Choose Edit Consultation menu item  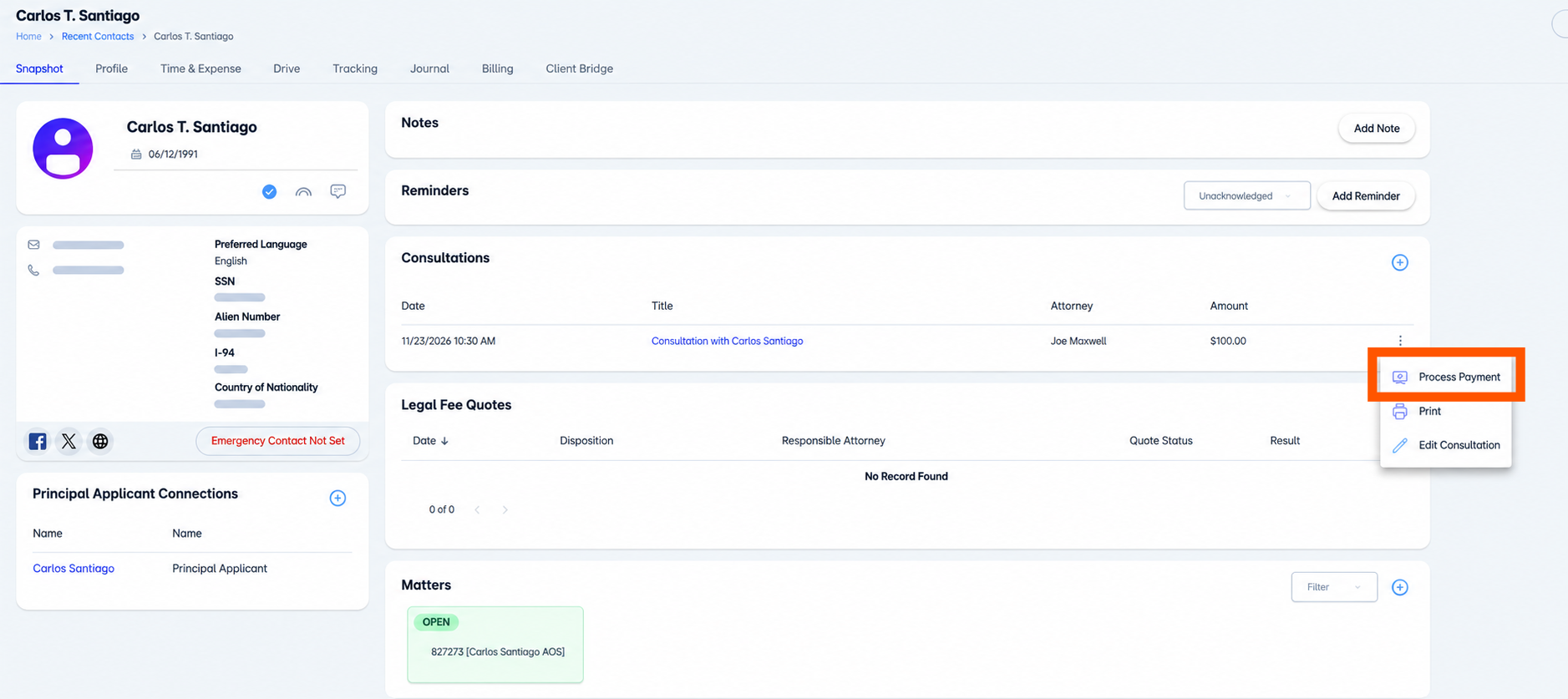(1446, 445)
